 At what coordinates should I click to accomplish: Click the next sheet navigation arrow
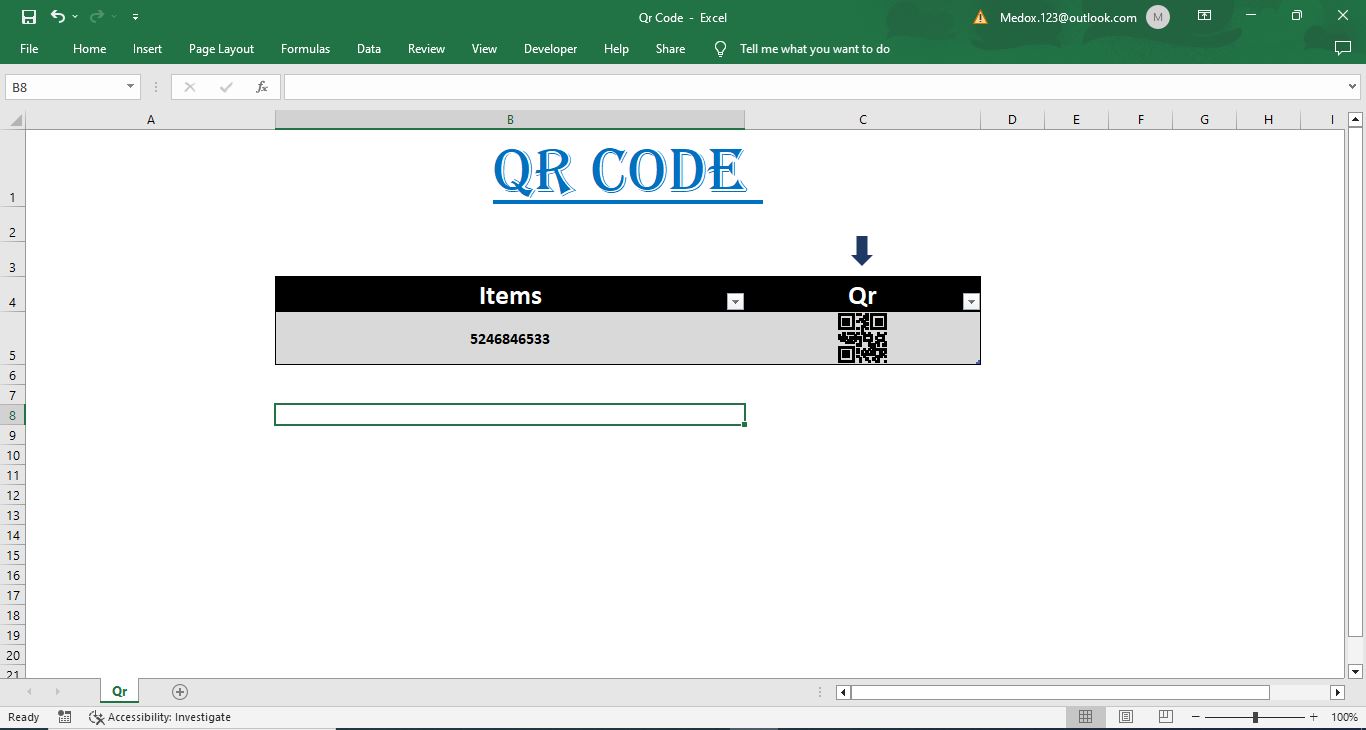pos(57,691)
